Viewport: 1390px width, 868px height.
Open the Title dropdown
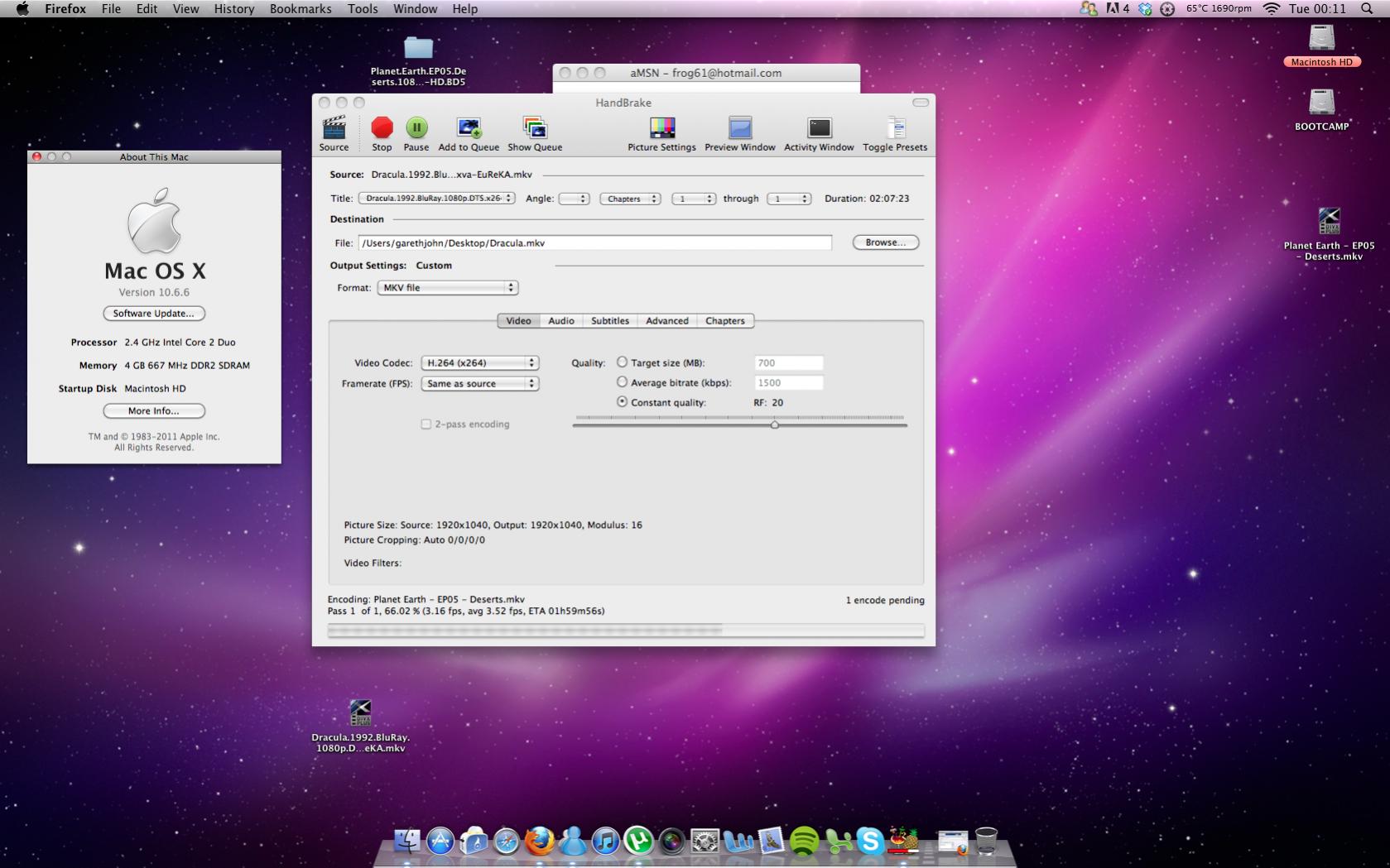(436, 199)
